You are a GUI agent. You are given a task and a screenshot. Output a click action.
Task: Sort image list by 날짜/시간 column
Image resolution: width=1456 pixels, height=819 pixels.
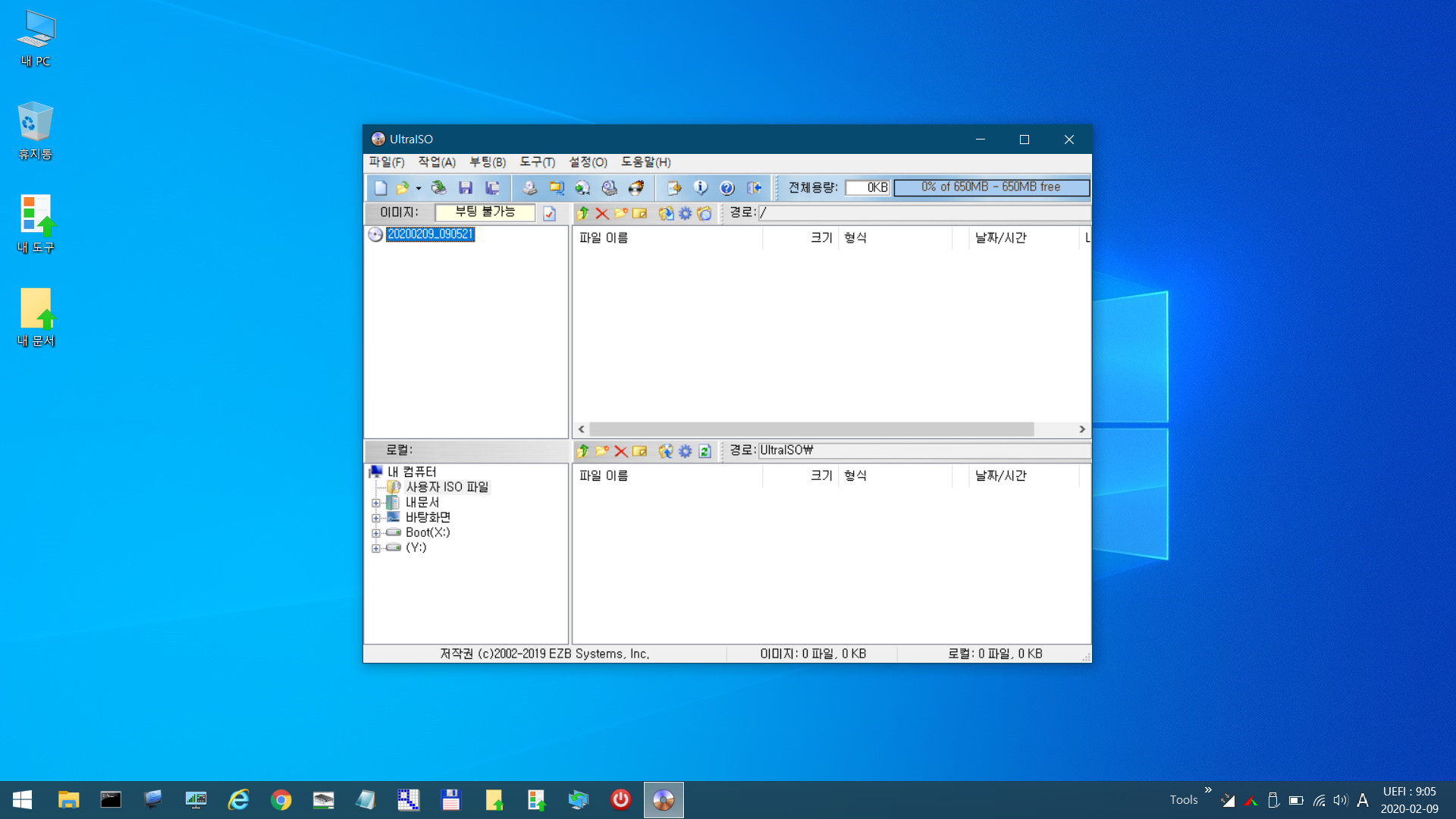pyautogui.click(x=1024, y=238)
